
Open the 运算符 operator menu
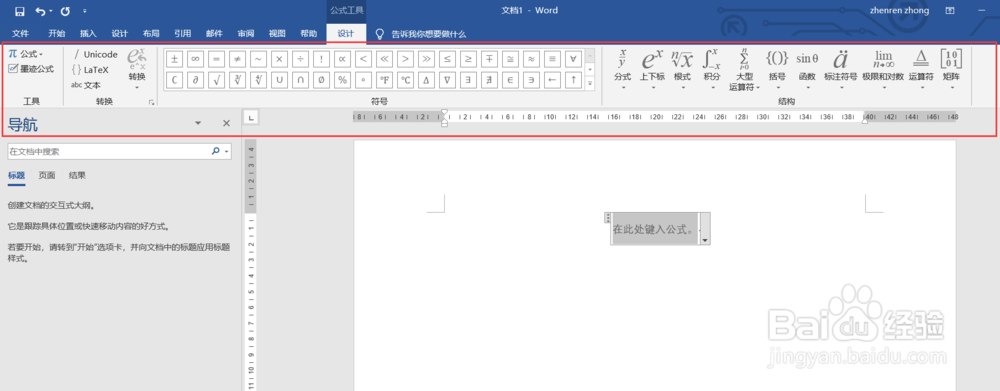tap(921, 69)
